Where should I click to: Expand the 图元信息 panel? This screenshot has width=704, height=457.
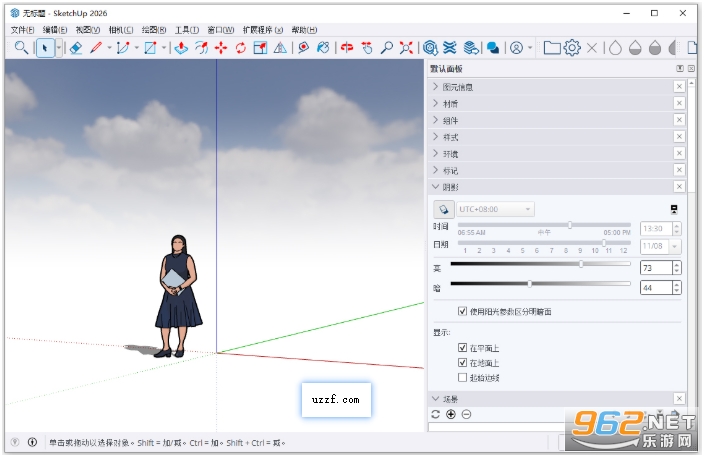point(551,87)
